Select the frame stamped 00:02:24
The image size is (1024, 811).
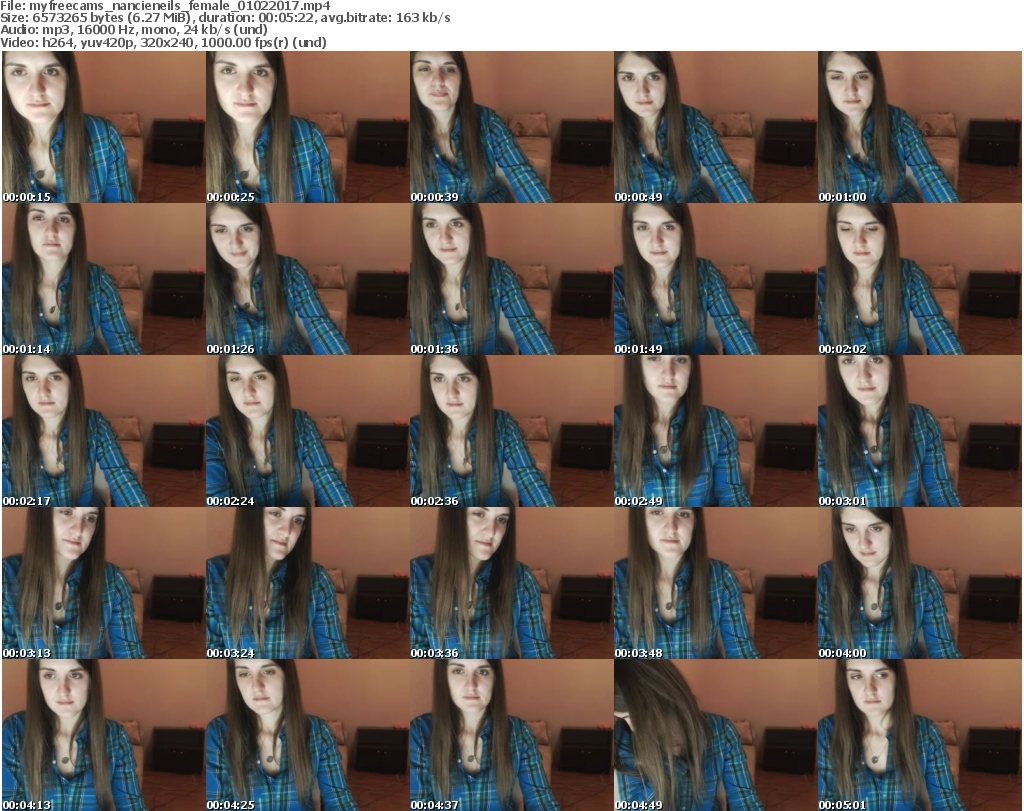tap(308, 431)
